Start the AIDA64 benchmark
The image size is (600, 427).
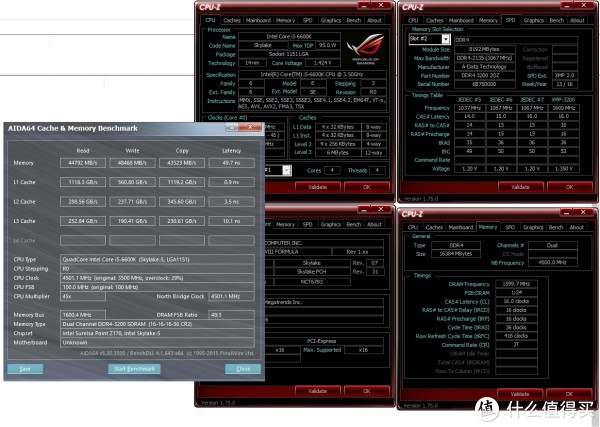[x=134, y=369]
